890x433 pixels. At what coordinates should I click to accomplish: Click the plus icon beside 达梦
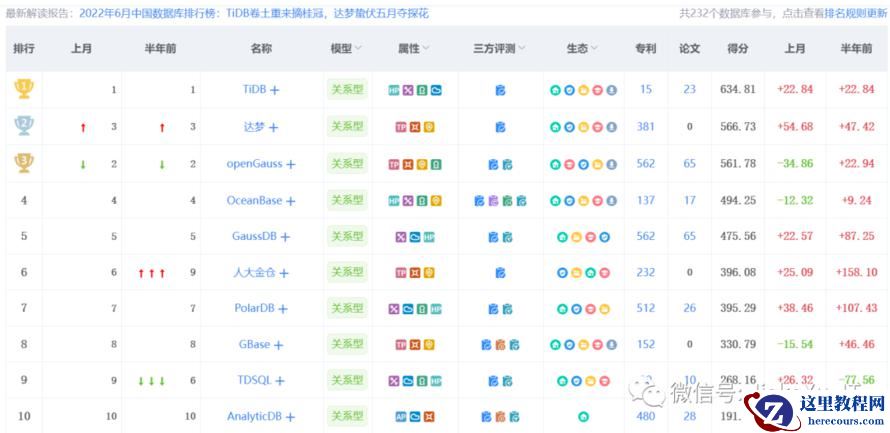[274, 128]
